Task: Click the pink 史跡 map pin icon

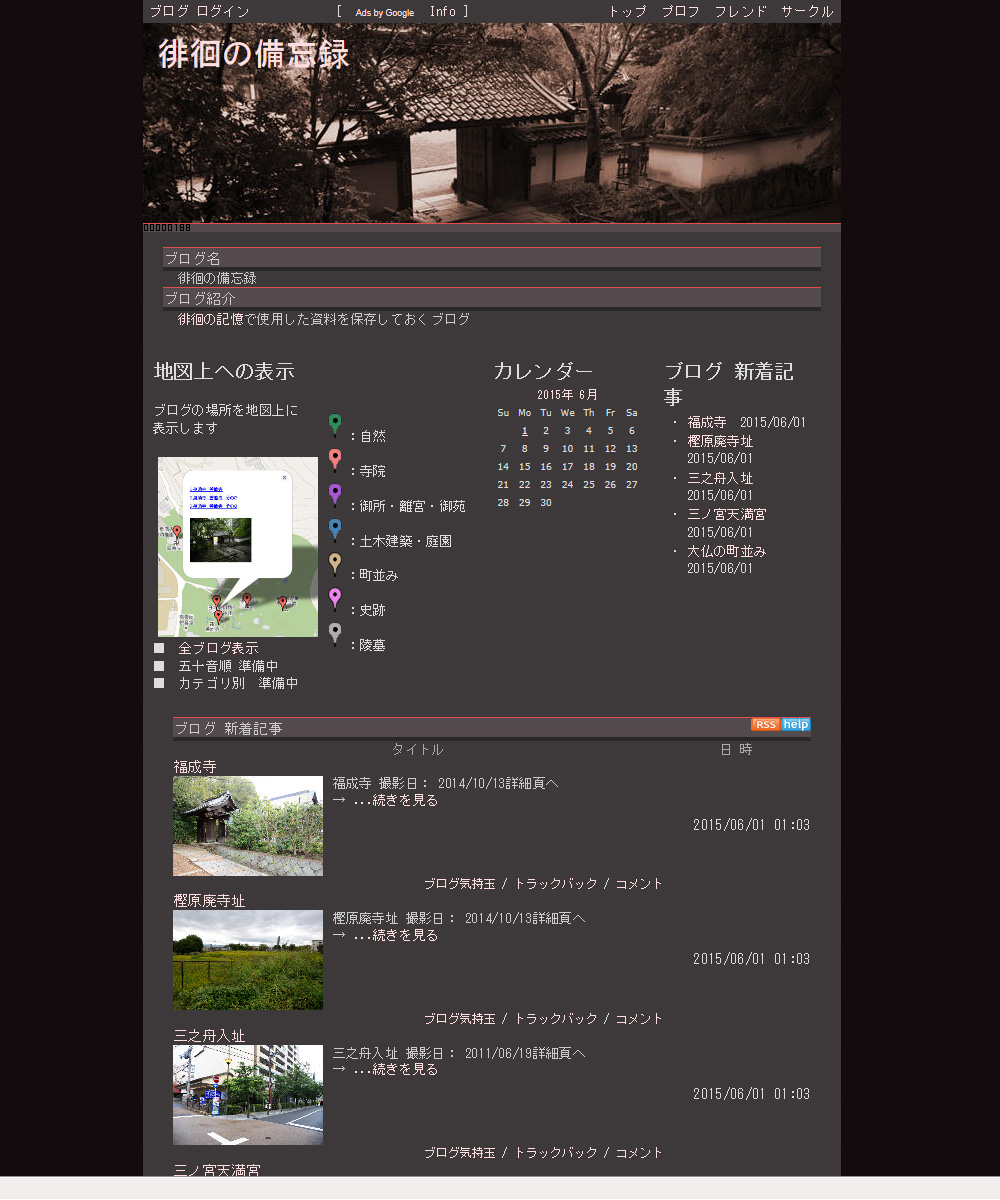Action: click(x=335, y=600)
